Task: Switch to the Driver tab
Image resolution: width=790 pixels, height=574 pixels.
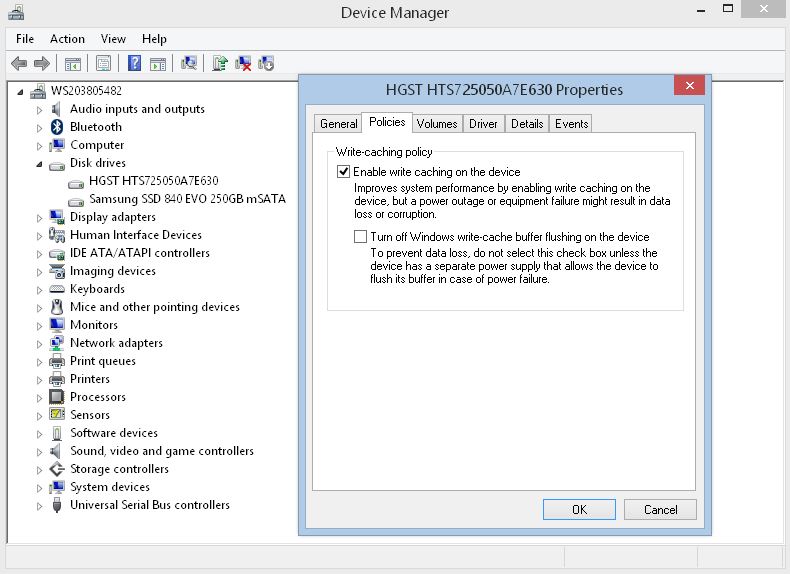Action: [x=483, y=123]
